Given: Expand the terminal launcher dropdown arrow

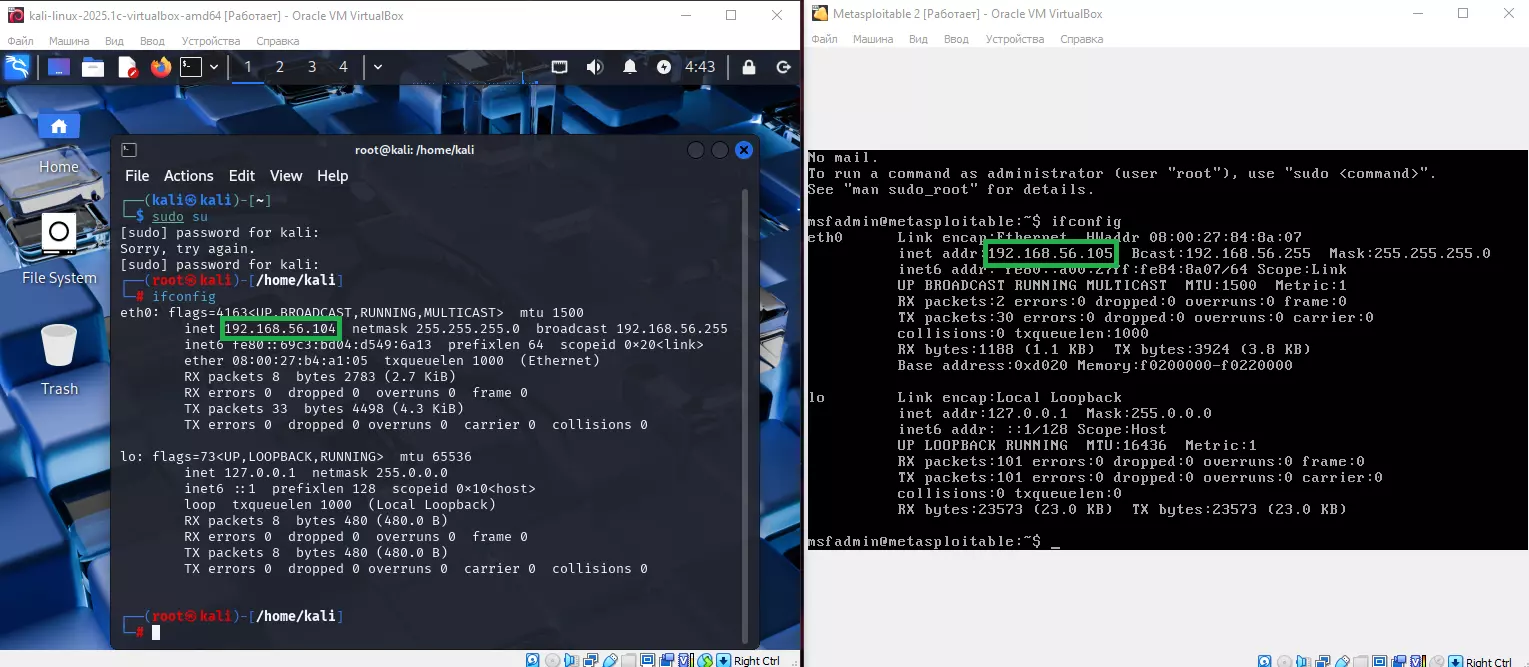Looking at the screenshot, I should [x=215, y=67].
